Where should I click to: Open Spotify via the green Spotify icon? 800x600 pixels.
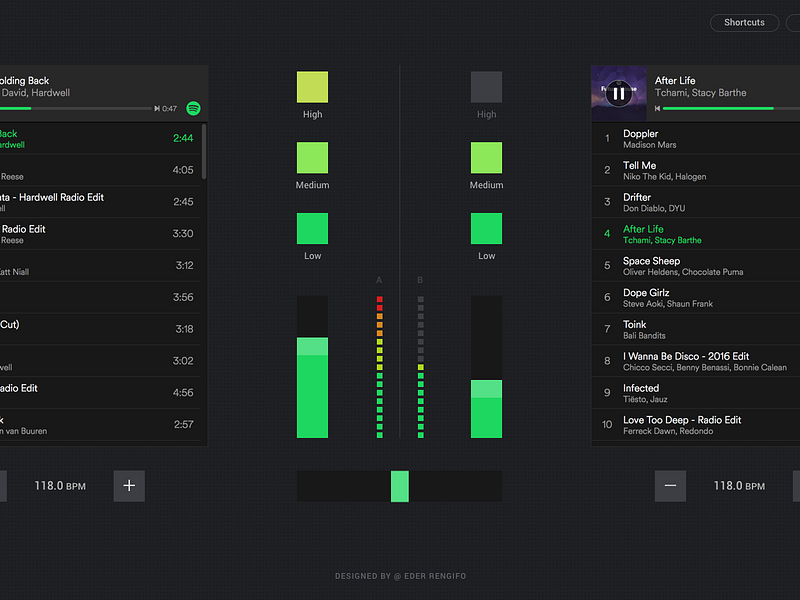[x=192, y=108]
